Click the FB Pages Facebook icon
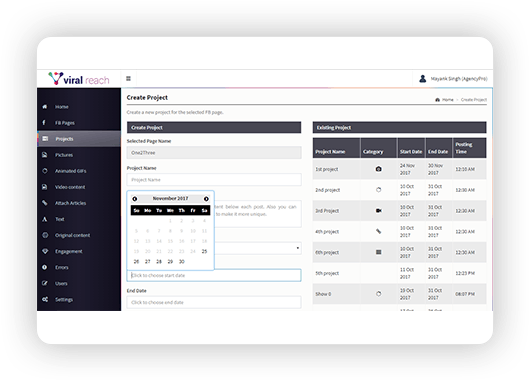The image size is (531, 381). tap(44, 123)
